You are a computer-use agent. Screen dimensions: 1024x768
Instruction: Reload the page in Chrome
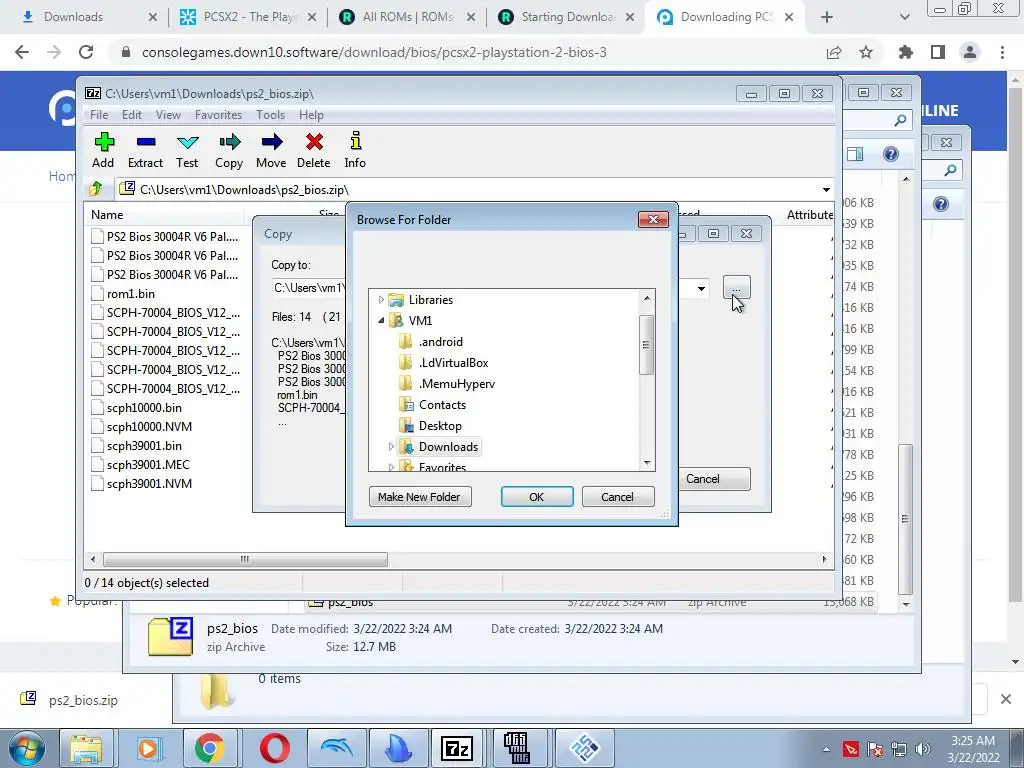tap(86, 52)
